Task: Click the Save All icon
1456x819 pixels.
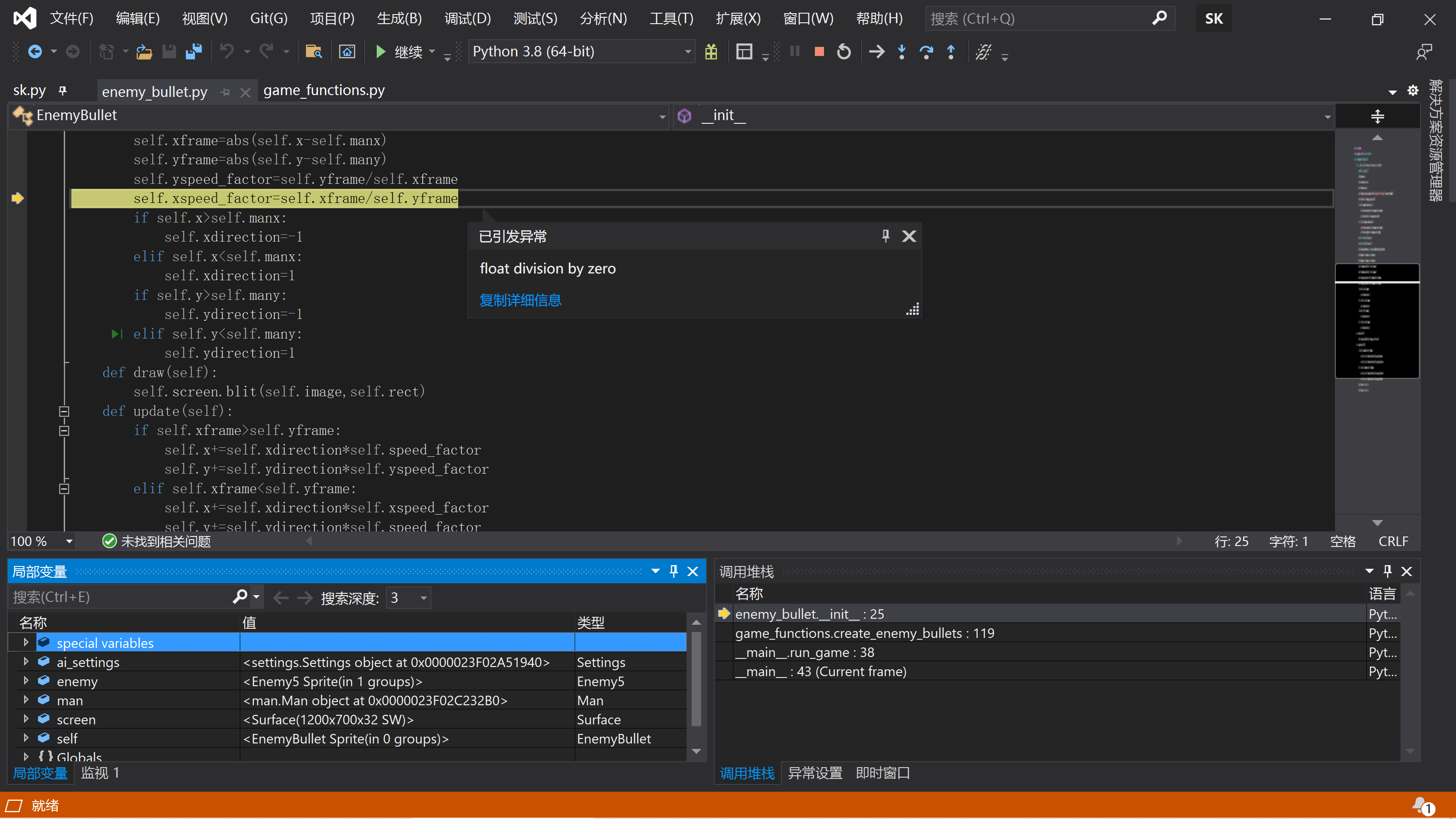Action: click(x=194, y=52)
